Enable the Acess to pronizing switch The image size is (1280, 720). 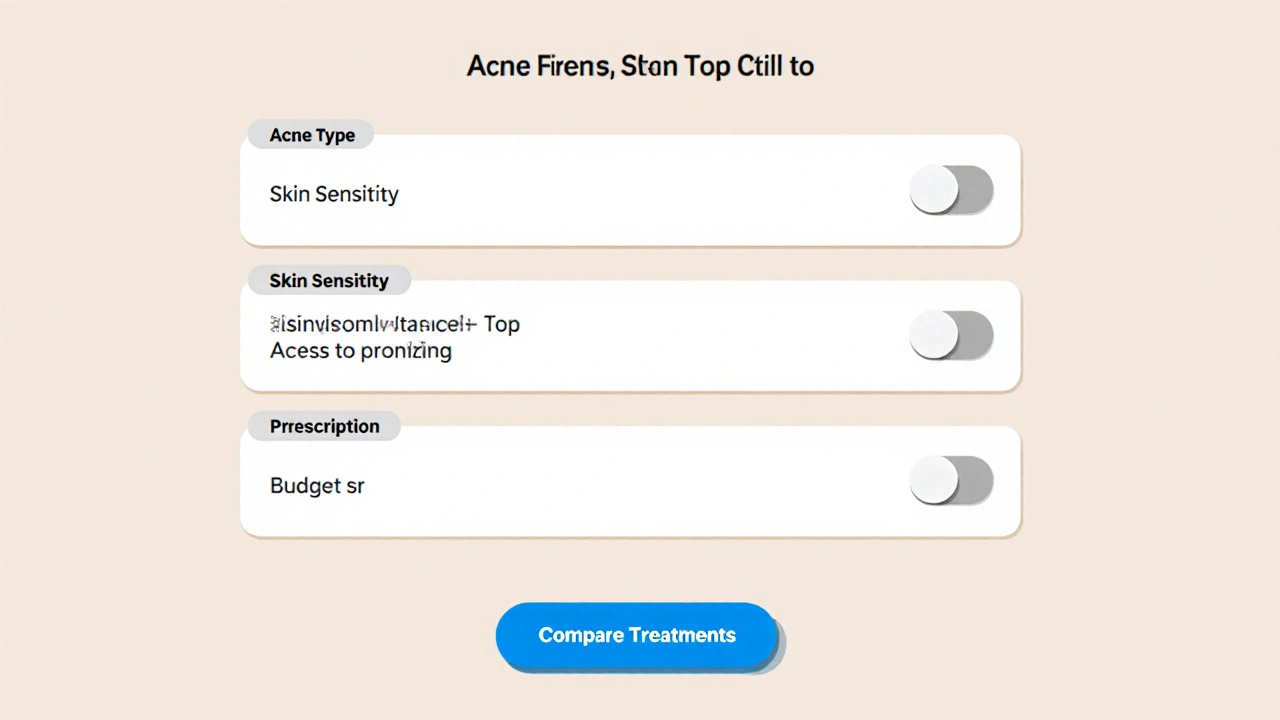pos(951,335)
